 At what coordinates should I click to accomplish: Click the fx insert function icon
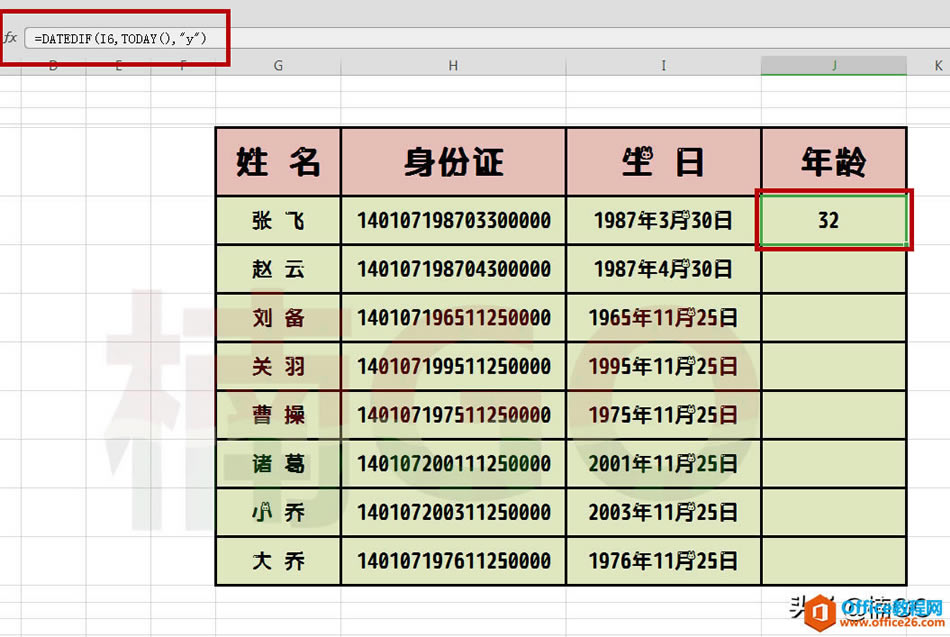click(10, 38)
